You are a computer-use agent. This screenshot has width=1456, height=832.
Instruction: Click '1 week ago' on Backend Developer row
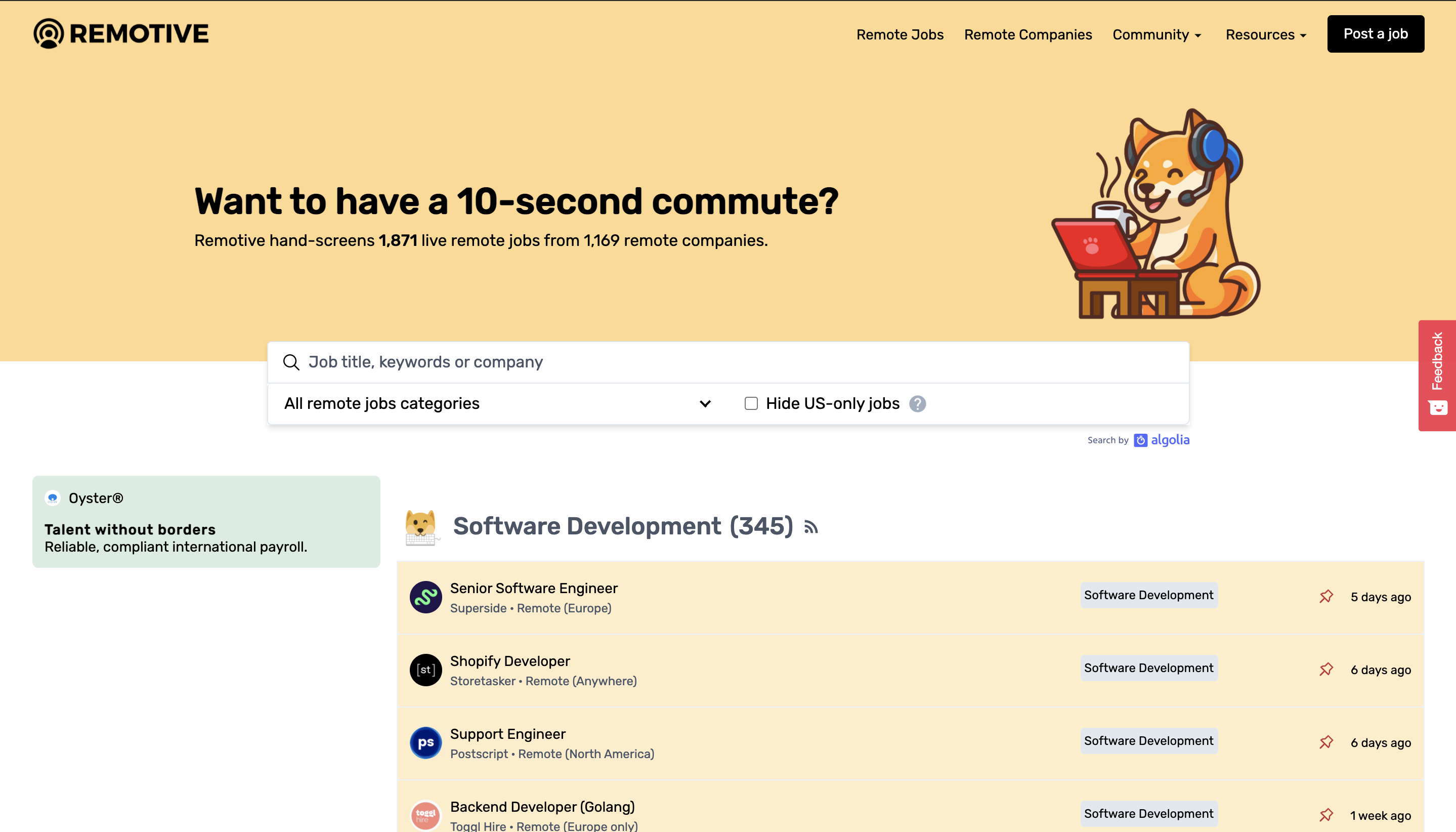pos(1381,816)
